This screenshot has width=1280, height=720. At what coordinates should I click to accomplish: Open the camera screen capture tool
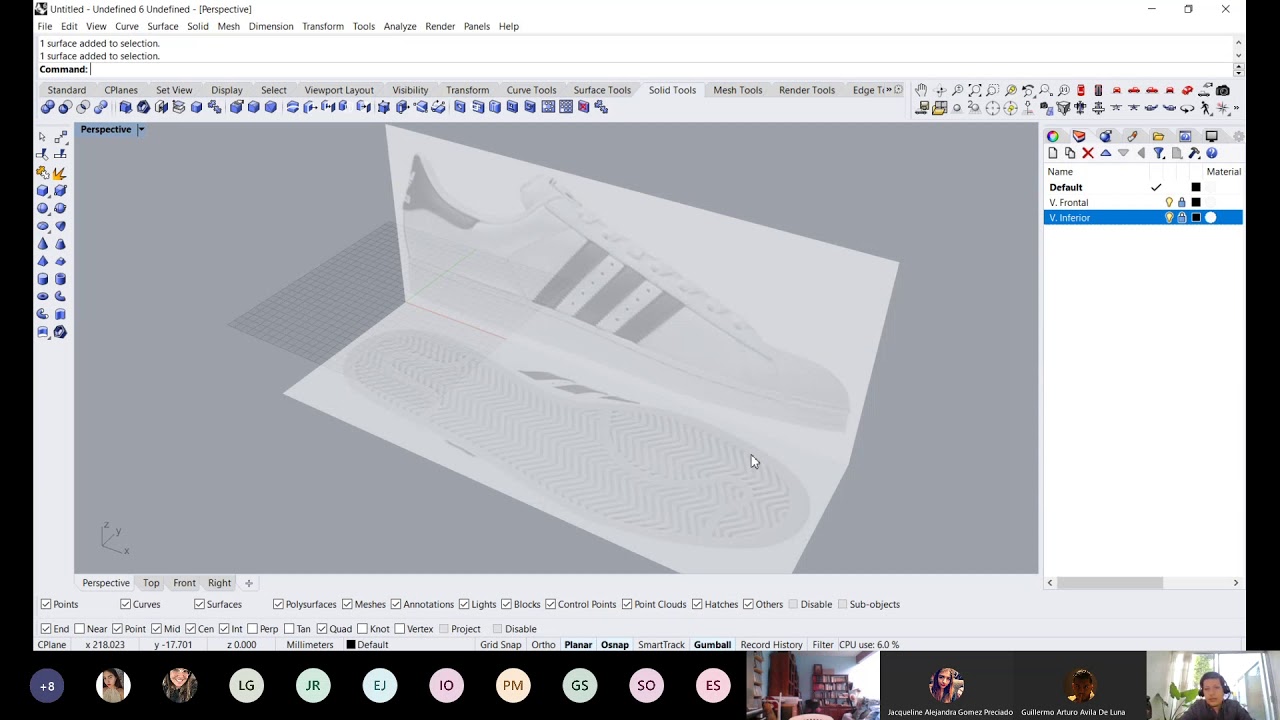click(1223, 90)
